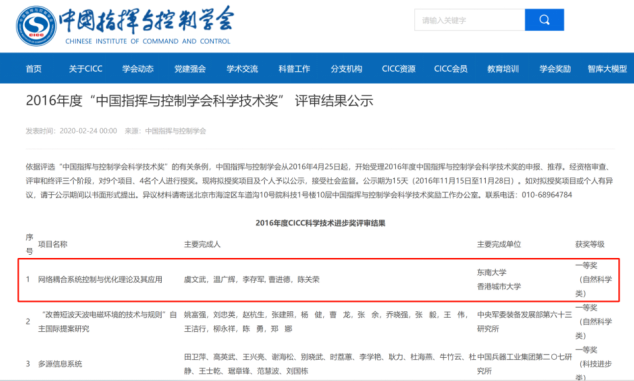Click the 主要完成人 column header
The height and width of the screenshot is (381, 634).
[202, 244]
